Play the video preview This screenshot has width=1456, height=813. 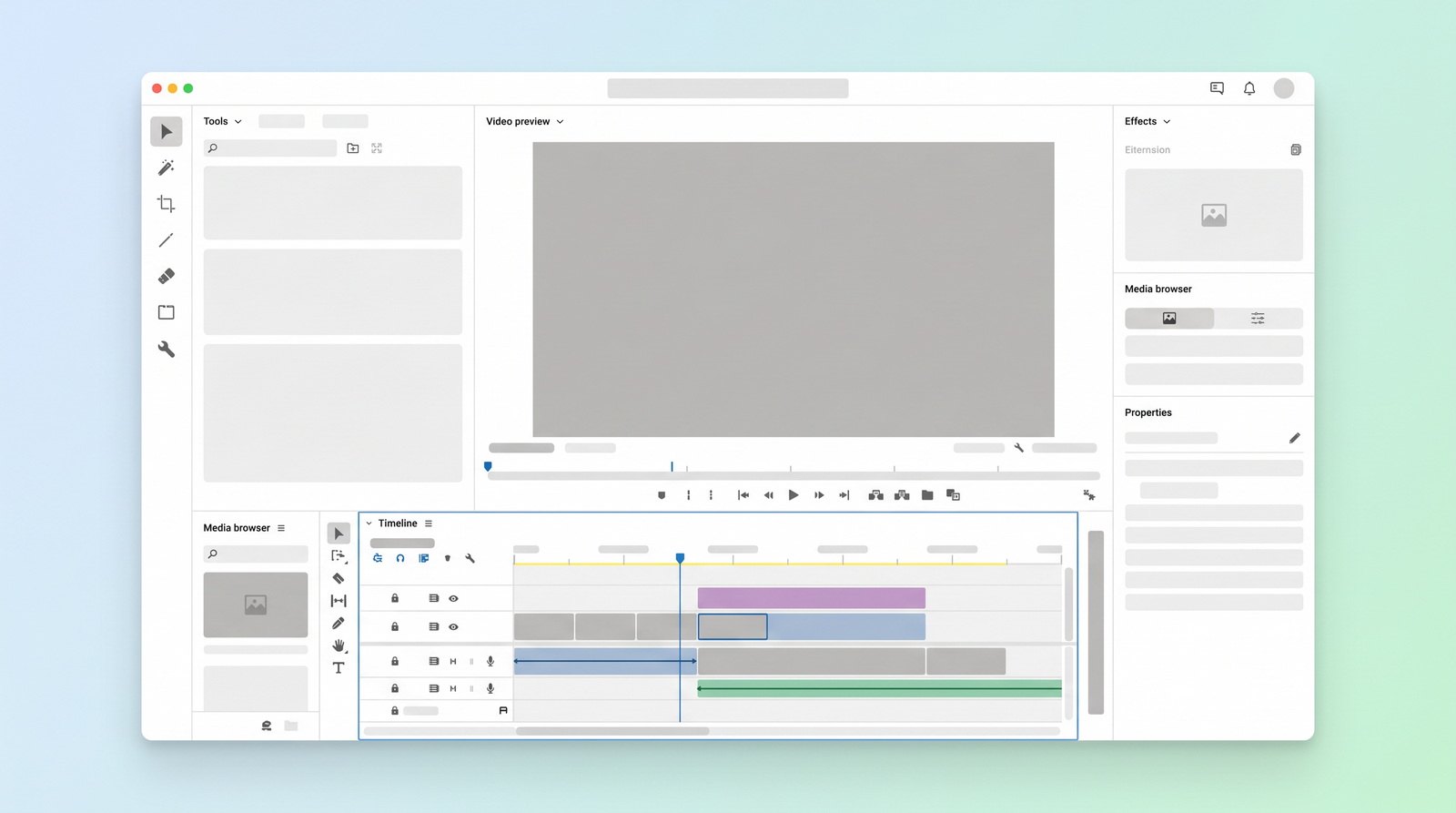click(794, 495)
